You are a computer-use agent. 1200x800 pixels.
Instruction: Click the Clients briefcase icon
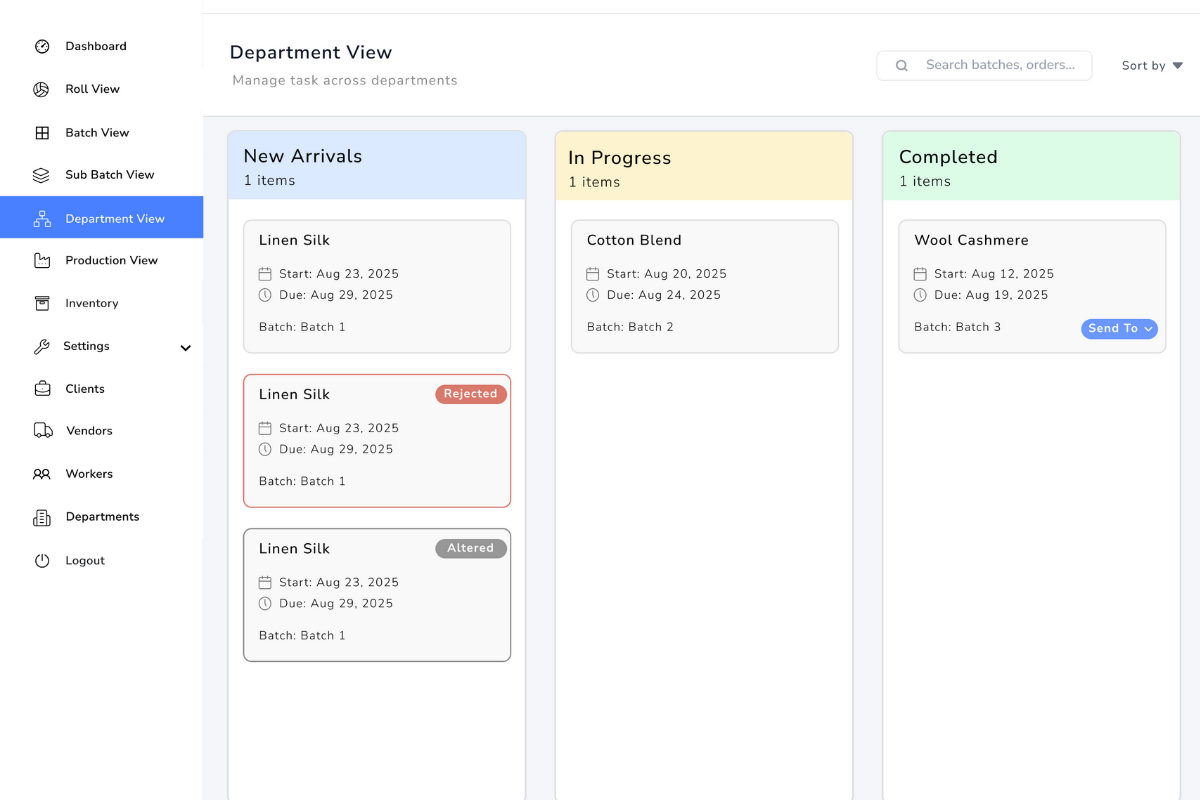(x=42, y=389)
